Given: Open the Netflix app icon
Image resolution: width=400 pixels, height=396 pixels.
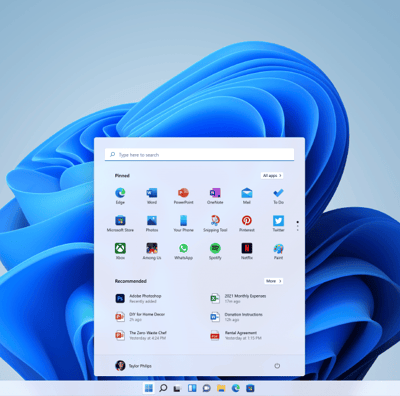Looking at the screenshot, I should [x=247, y=251].
